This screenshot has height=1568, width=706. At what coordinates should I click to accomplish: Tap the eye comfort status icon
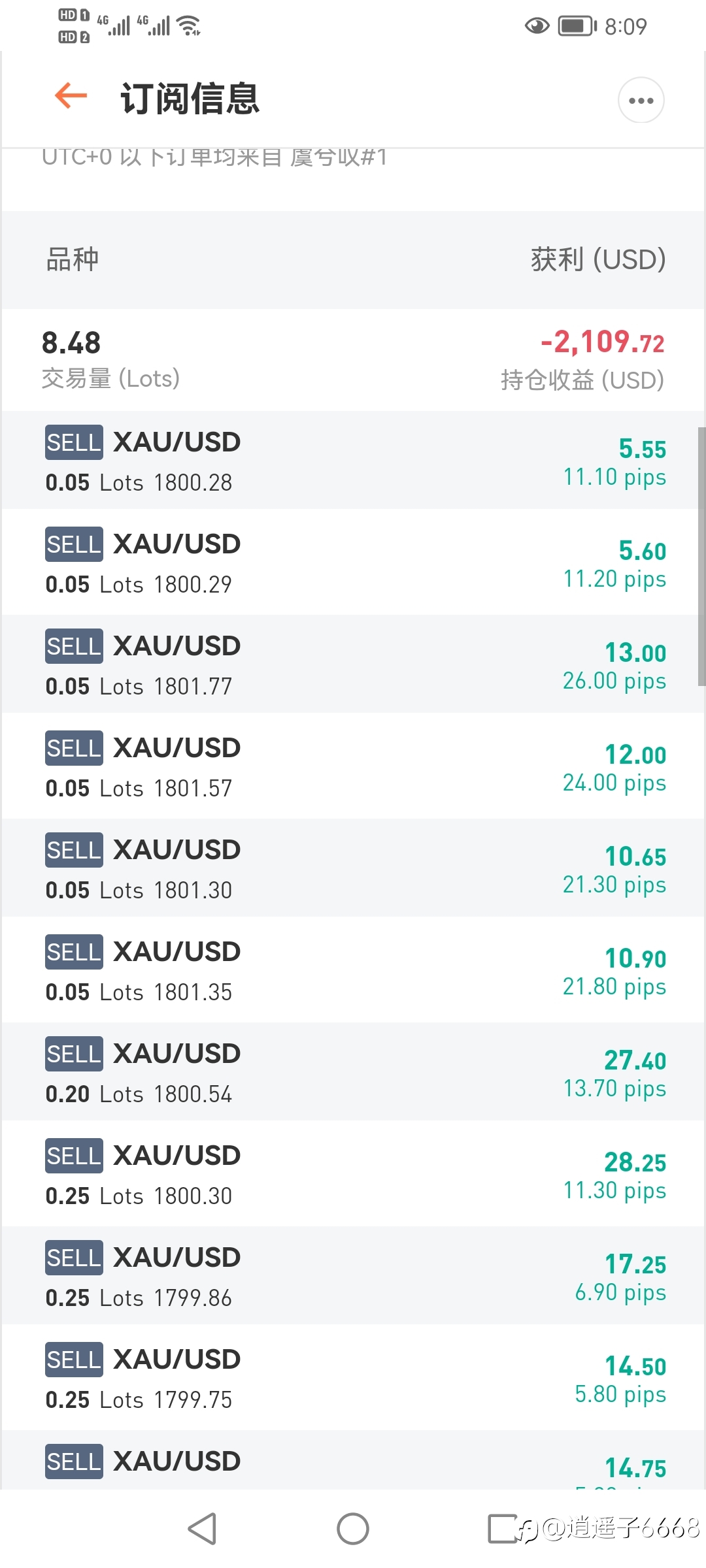coord(537,26)
